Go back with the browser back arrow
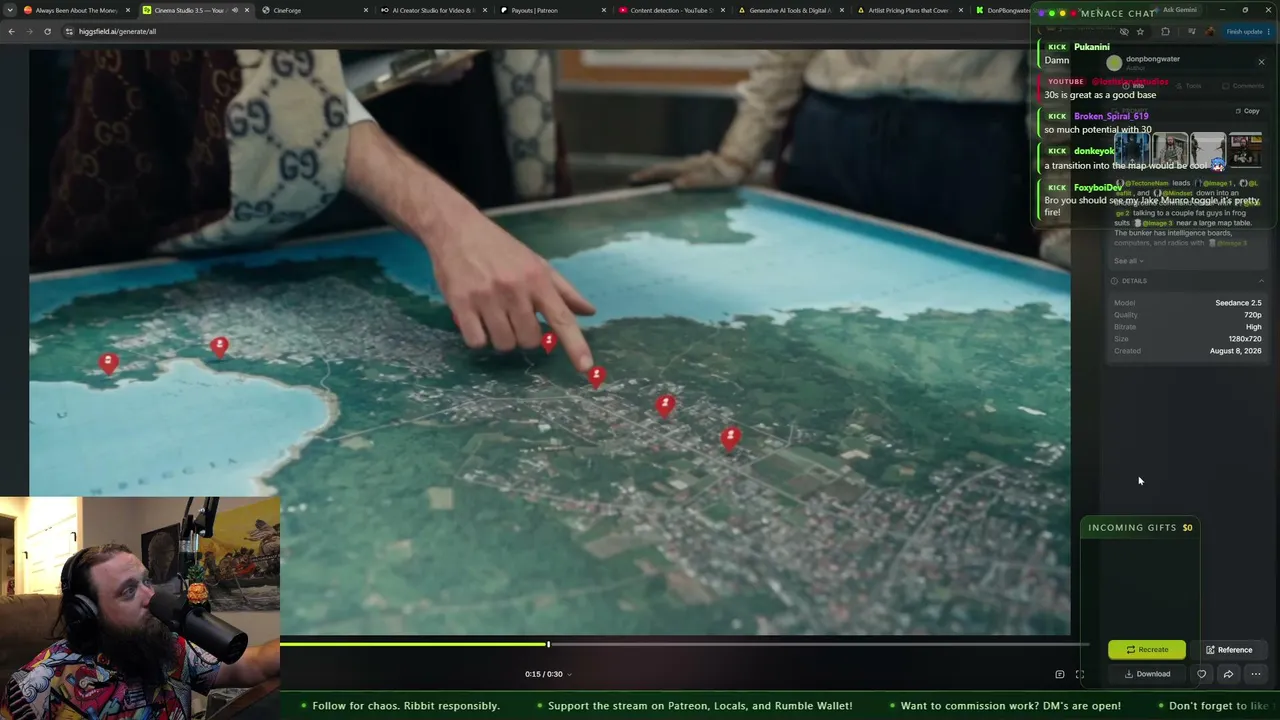Image resolution: width=1280 pixels, height=720 pixels. [x=11, y=31]
